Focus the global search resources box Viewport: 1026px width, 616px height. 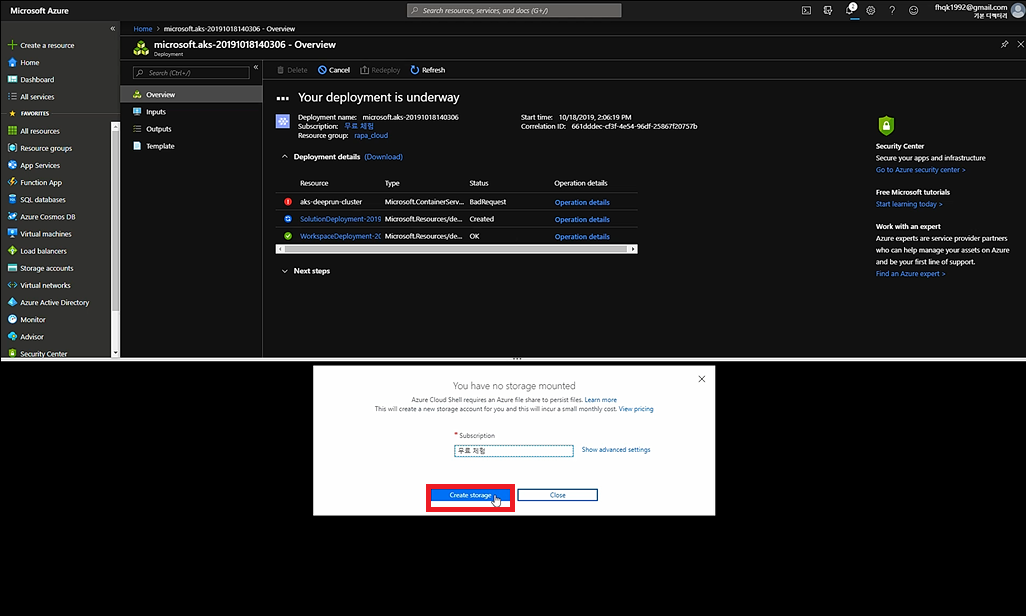click(x=514, y=10)
